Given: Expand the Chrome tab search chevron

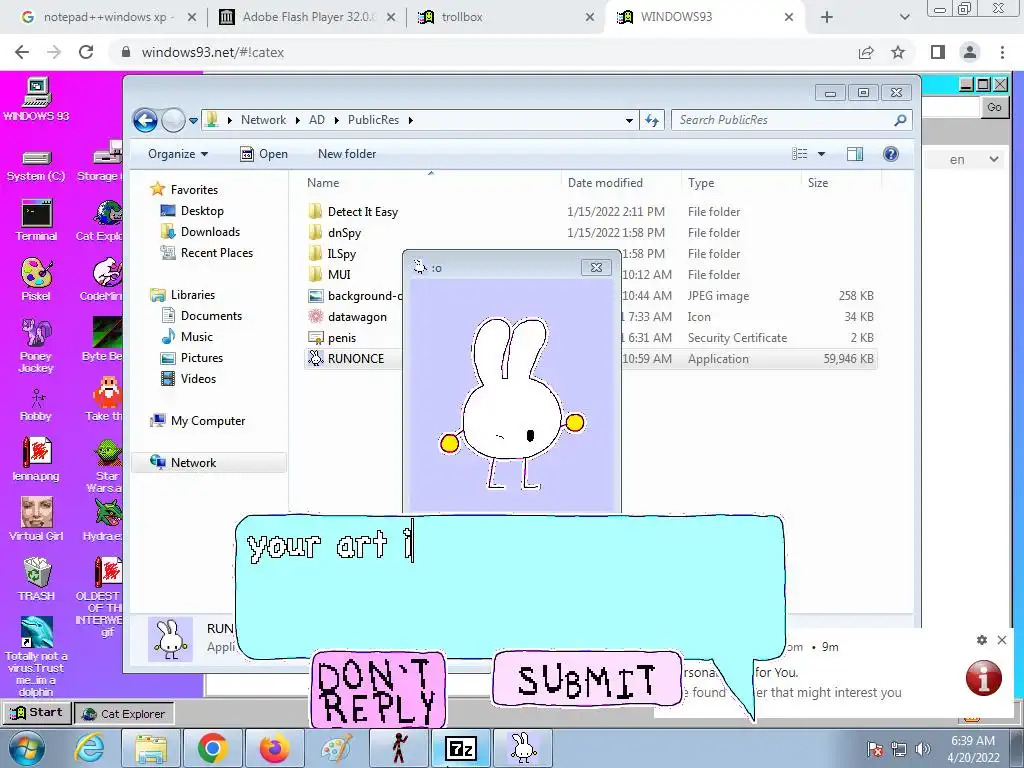Looking at the screenshot, I should point(904,17).
